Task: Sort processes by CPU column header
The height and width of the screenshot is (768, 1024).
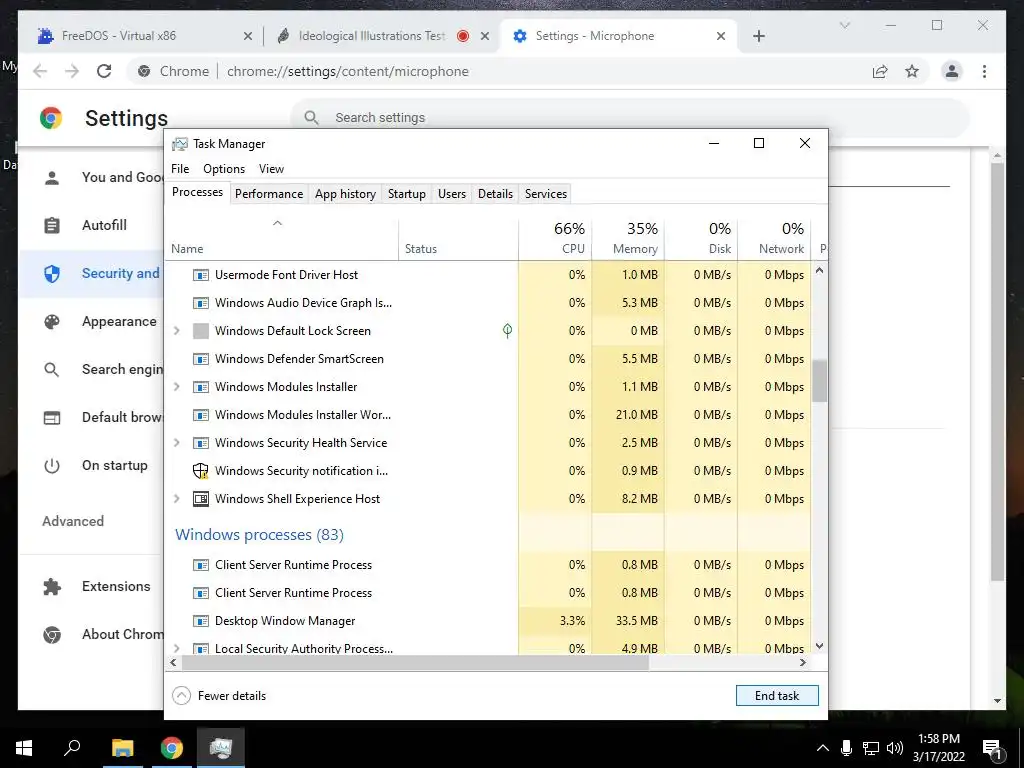Action: click(556, 239)
